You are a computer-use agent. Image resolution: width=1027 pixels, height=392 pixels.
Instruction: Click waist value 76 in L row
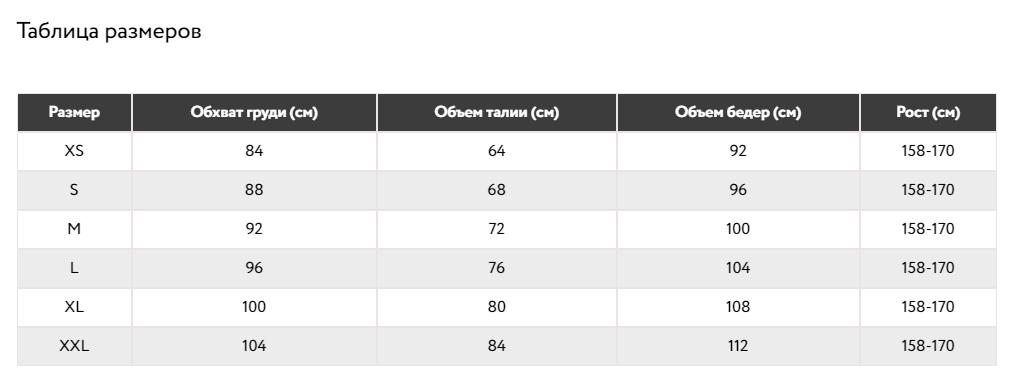(496, 267)
